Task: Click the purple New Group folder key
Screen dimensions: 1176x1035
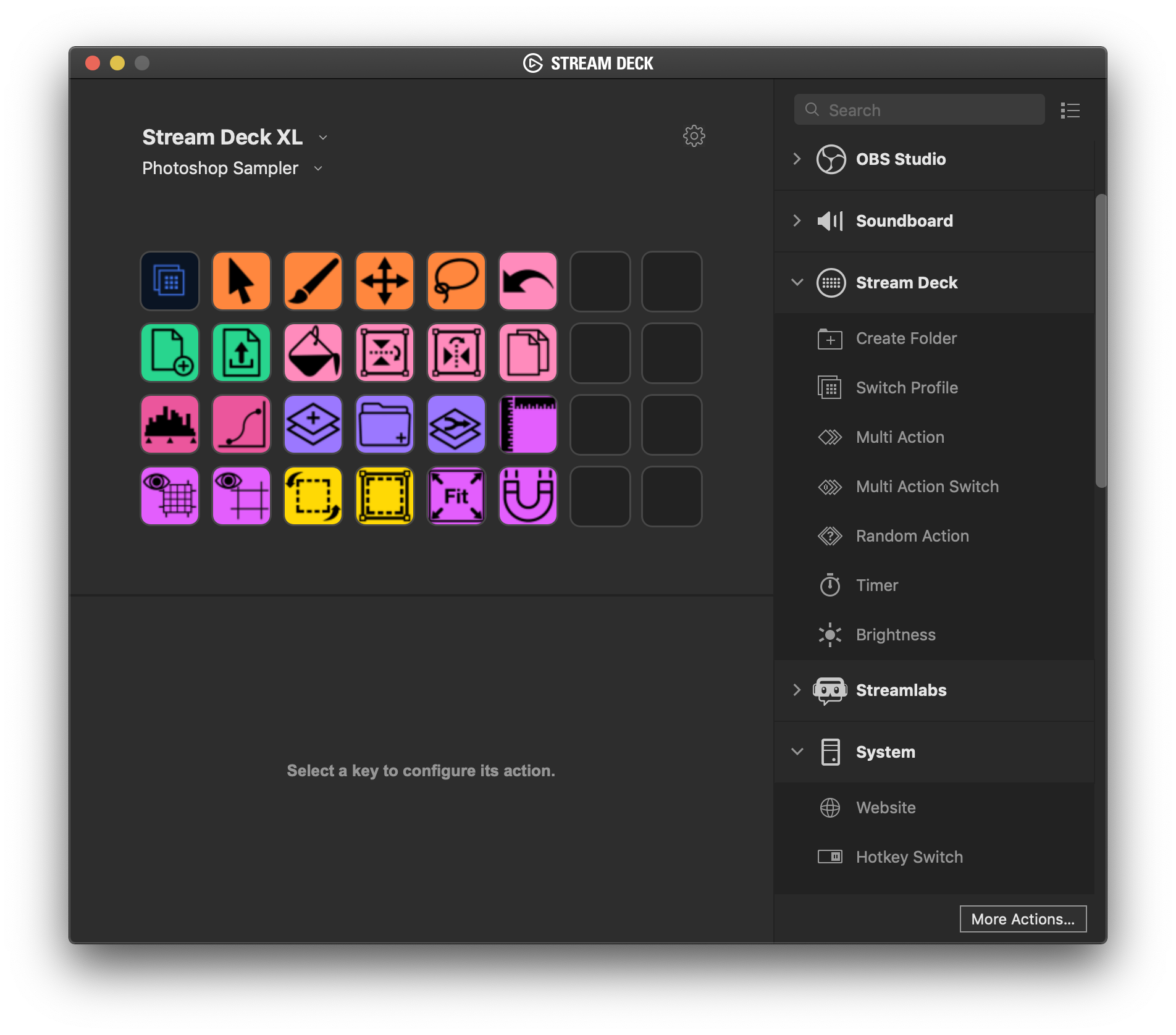Action: point(385,424)
